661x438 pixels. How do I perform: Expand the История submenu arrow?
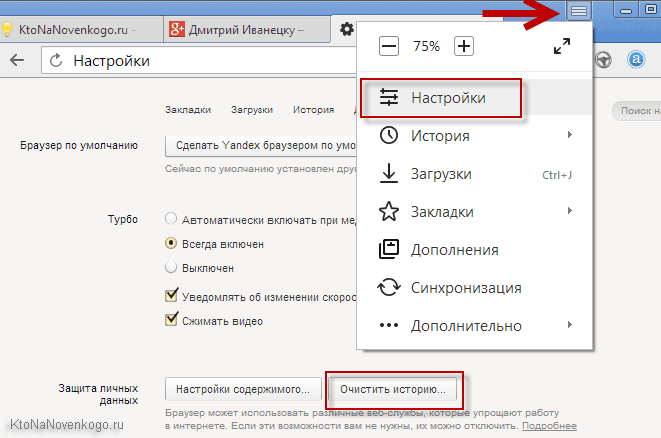pyautogui.click(x=570, y=135)
